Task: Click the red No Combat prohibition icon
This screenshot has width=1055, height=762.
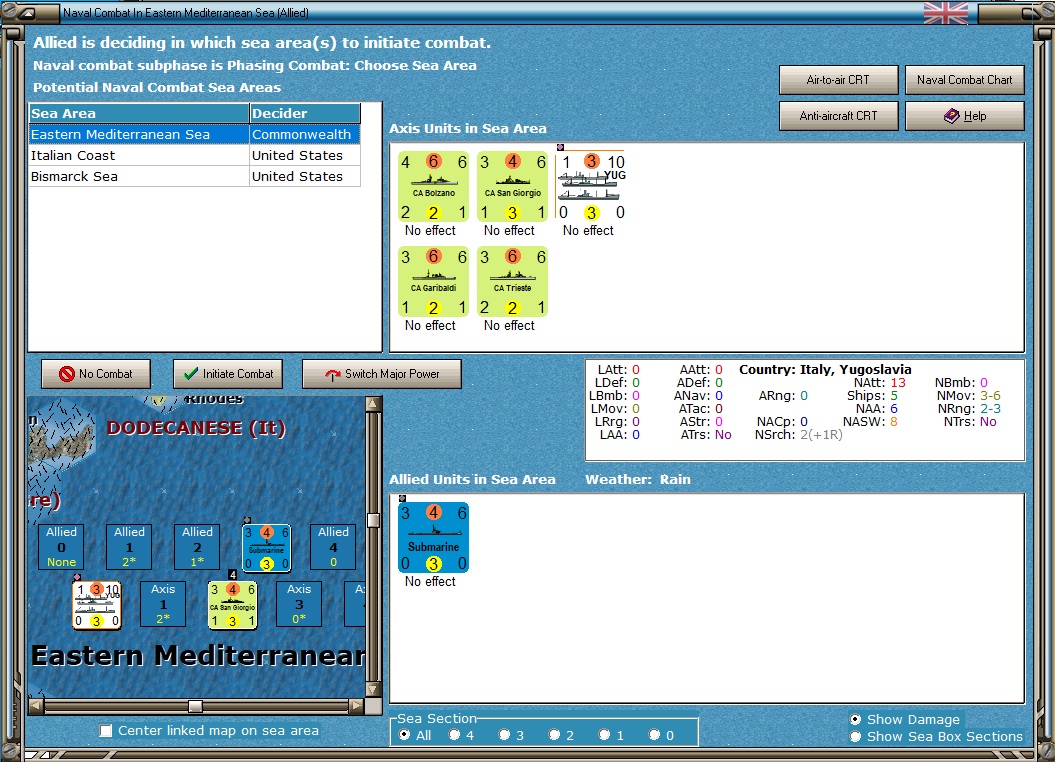Action: (67, 374)
